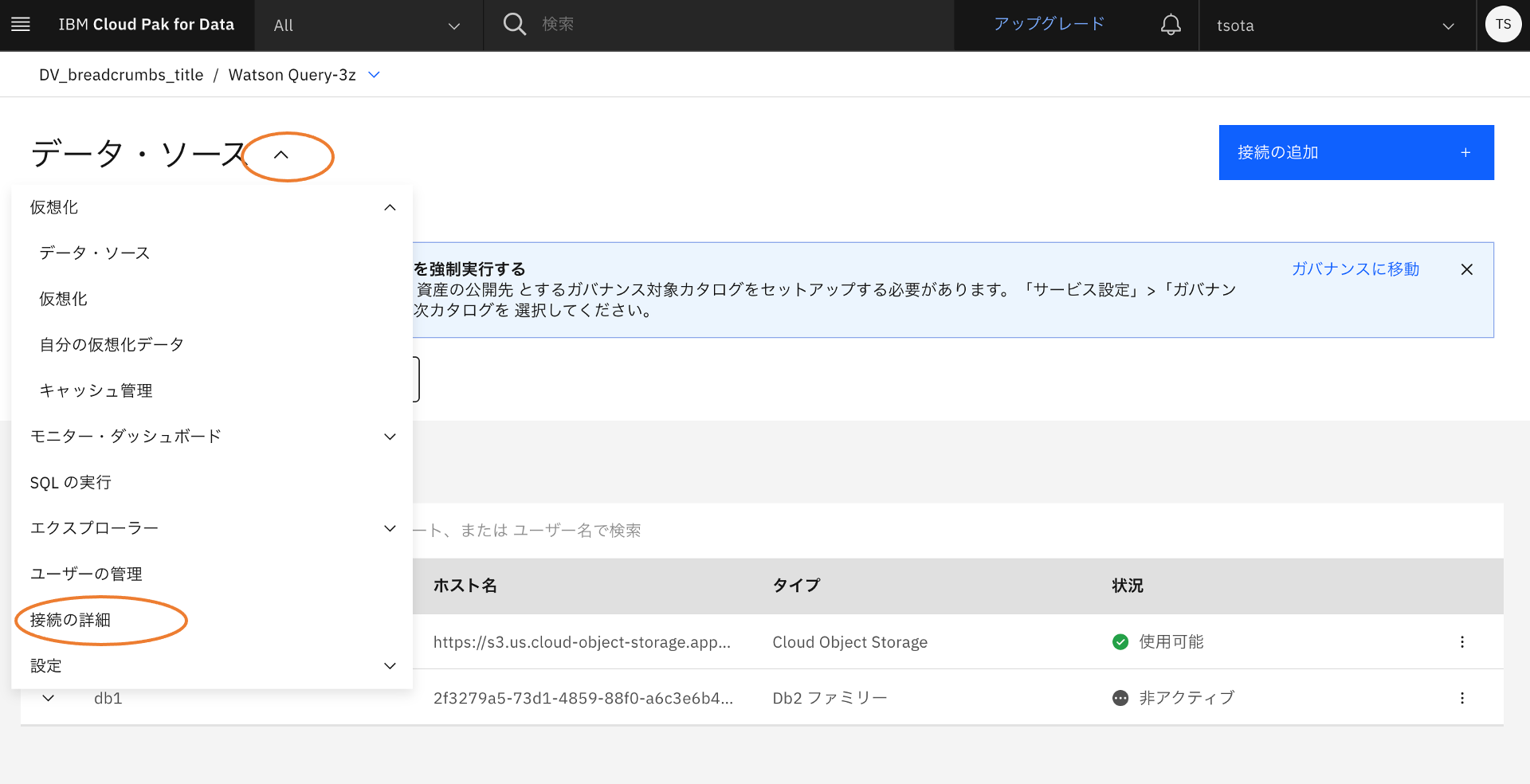Collapse the 仮想化 menu section
Image resolution: width=1530 pixels, height=784 pixels.
pyautogui.click(x=390, y=208)
